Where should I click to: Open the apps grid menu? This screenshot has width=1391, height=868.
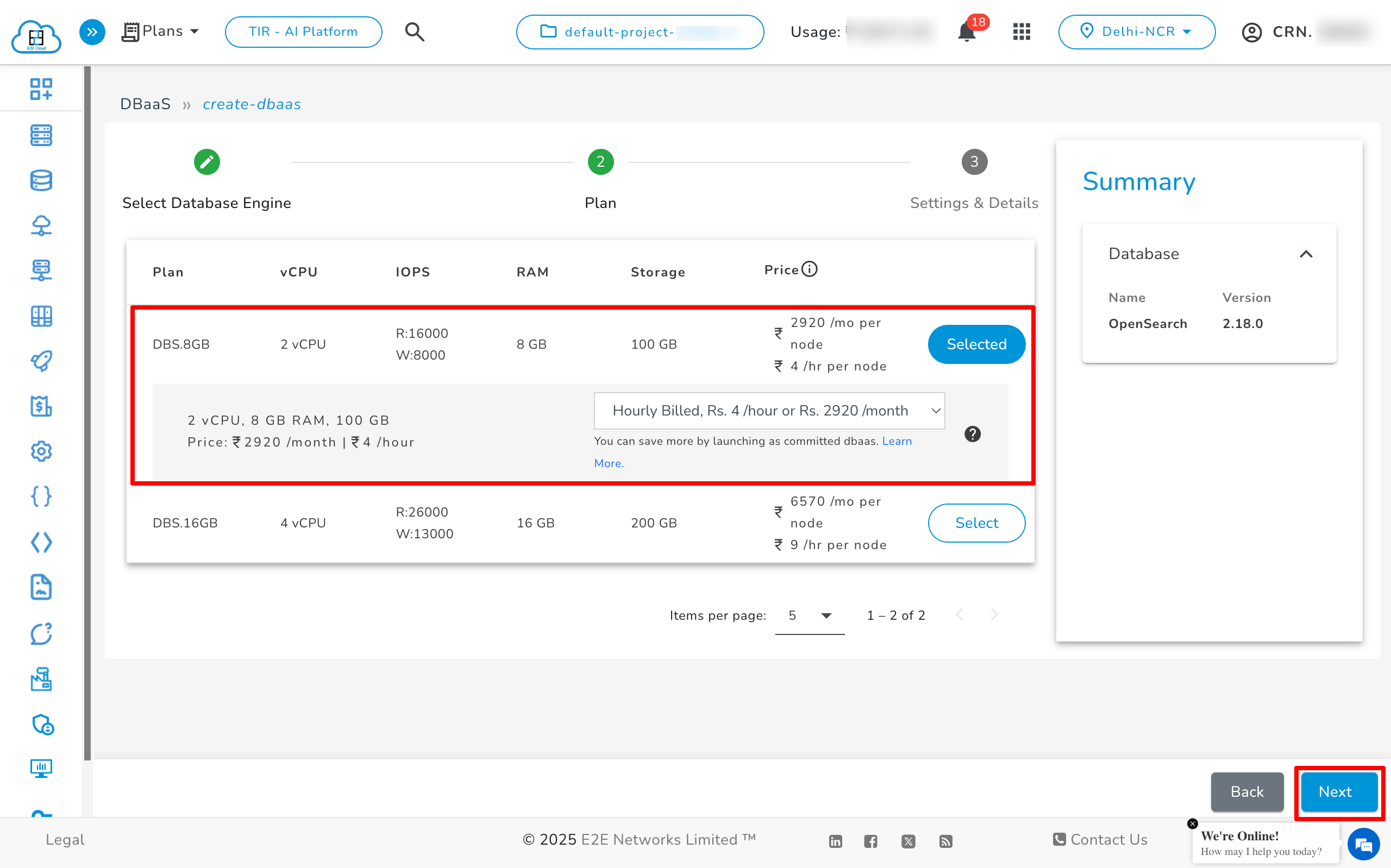click(x=1022, y=32)
